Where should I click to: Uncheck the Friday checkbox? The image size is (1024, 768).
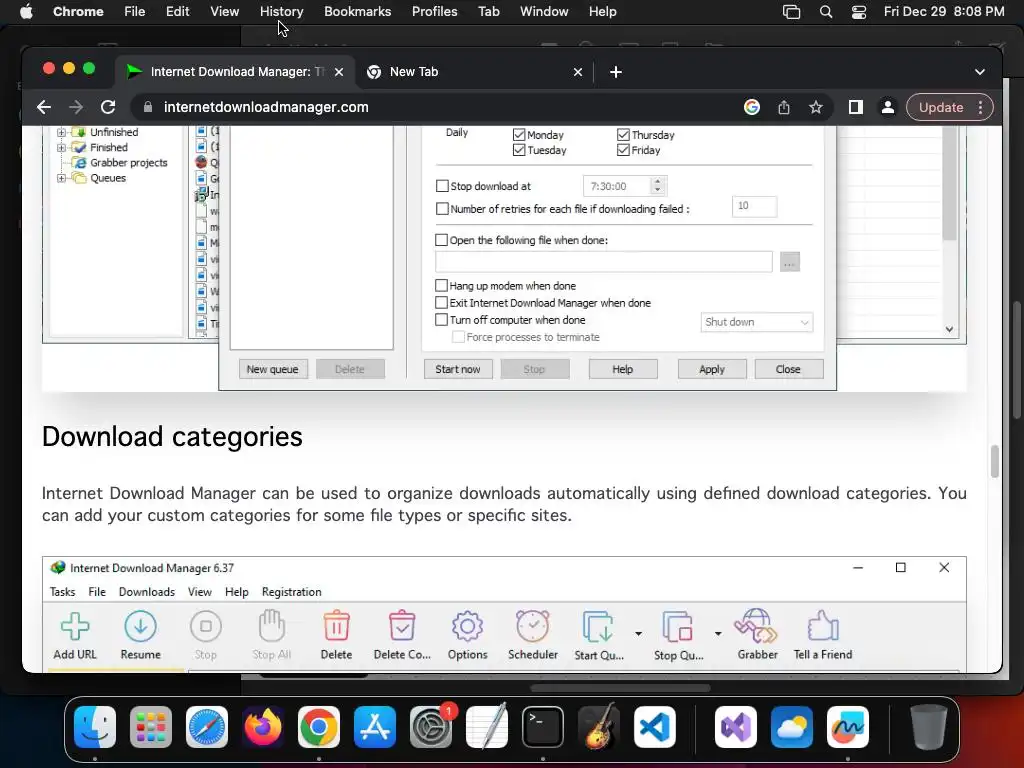pyautogui.click(x=623, y=150)
